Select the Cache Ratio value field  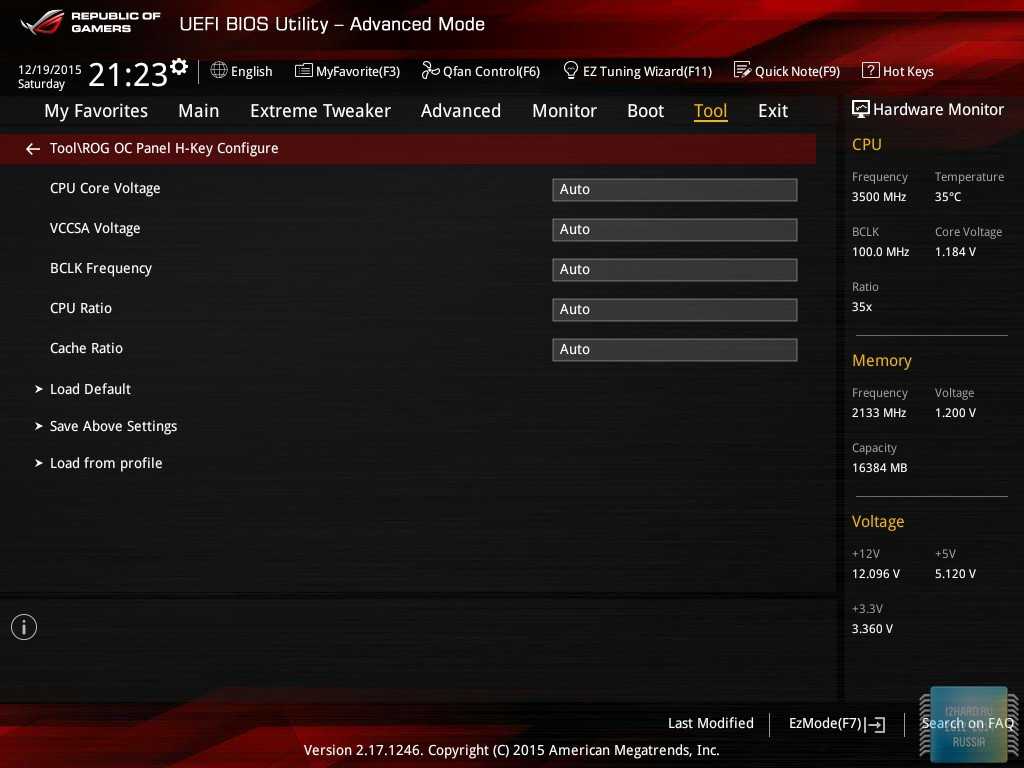coord(674,349)
